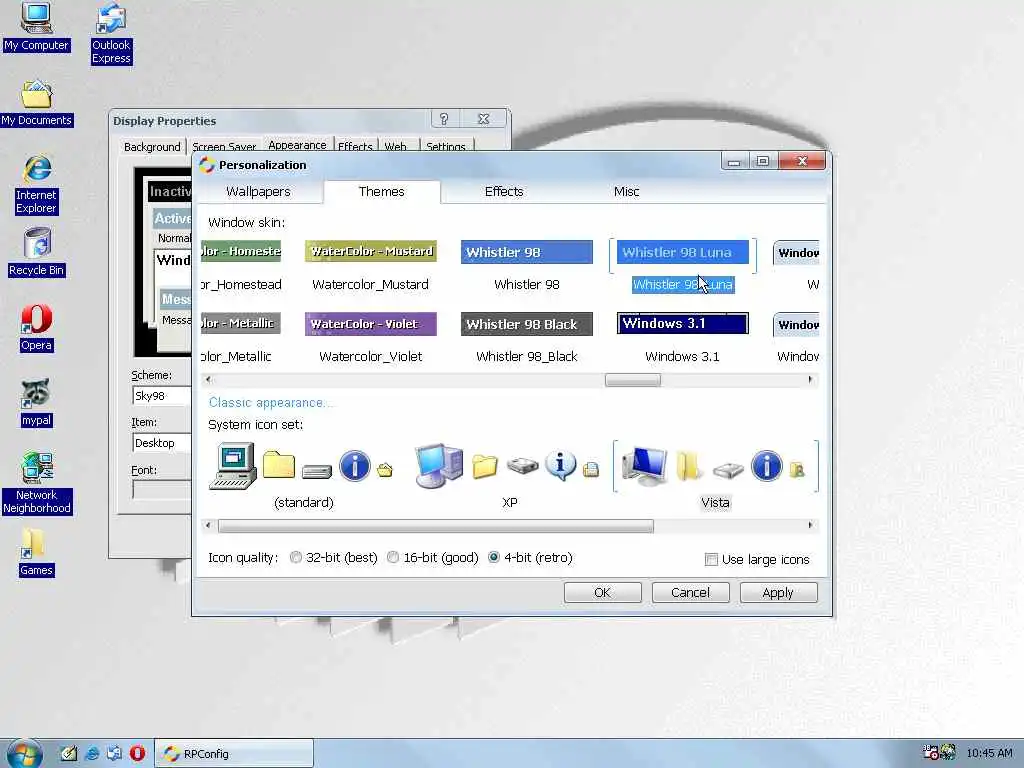1024x768 pixels.
Task: Open My Documents folder icon
Action: coord(36,103)
